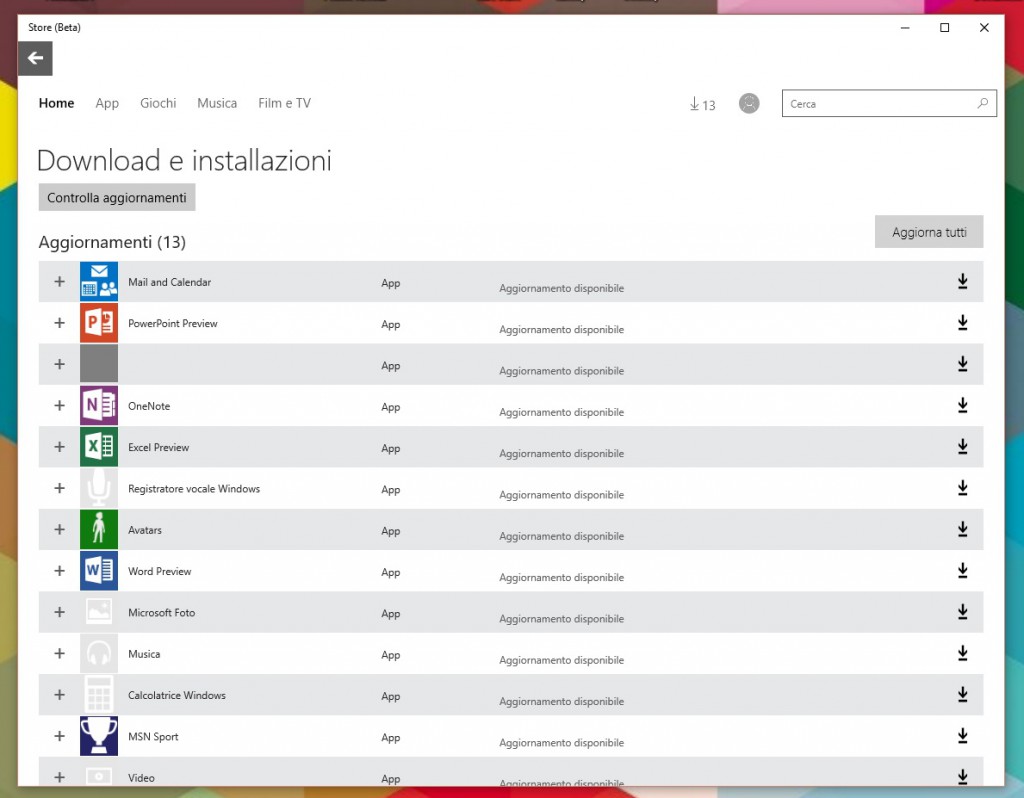The height and width of the screenshot is (798, 1024).
Task: Click the MSN Sport trophy icon
Action: pos(99,736)
